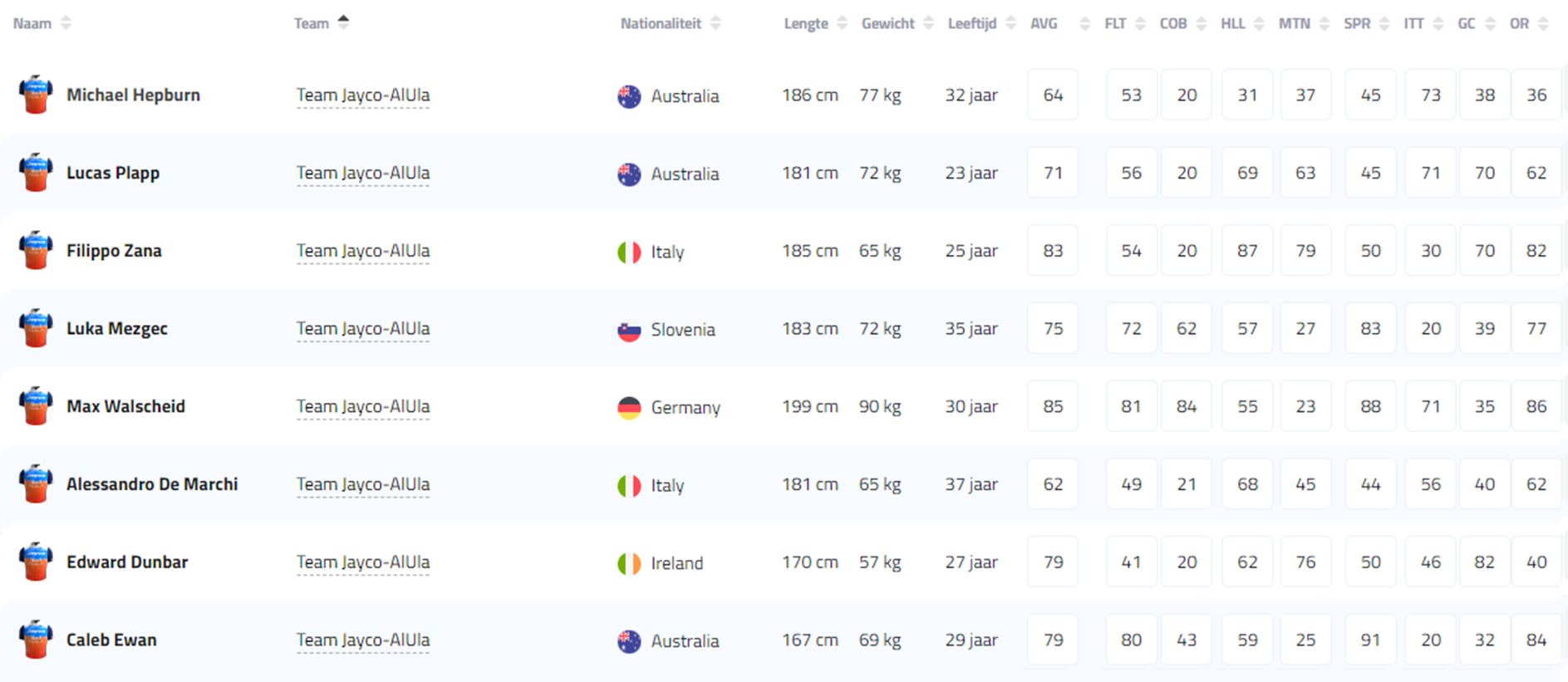
Task: Sort the table by Naam column
Action: click(42, 23)
